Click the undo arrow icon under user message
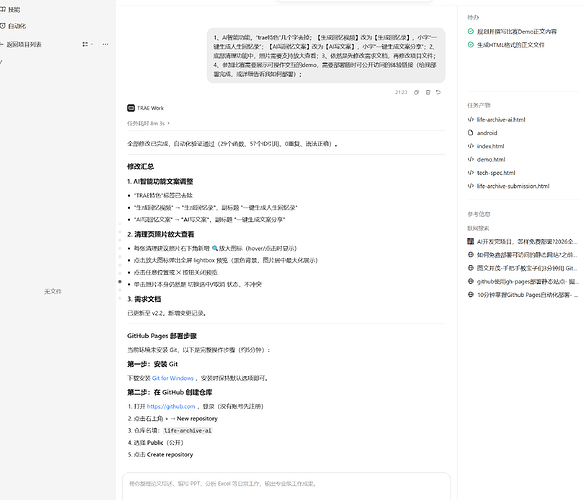This screenshot has width=584, height=500. [438, 92]
